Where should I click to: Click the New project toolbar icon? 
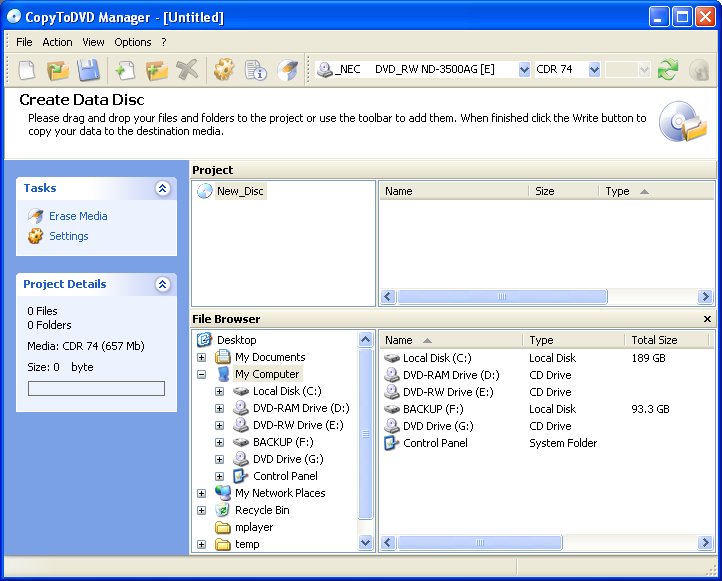pos(26,70)
